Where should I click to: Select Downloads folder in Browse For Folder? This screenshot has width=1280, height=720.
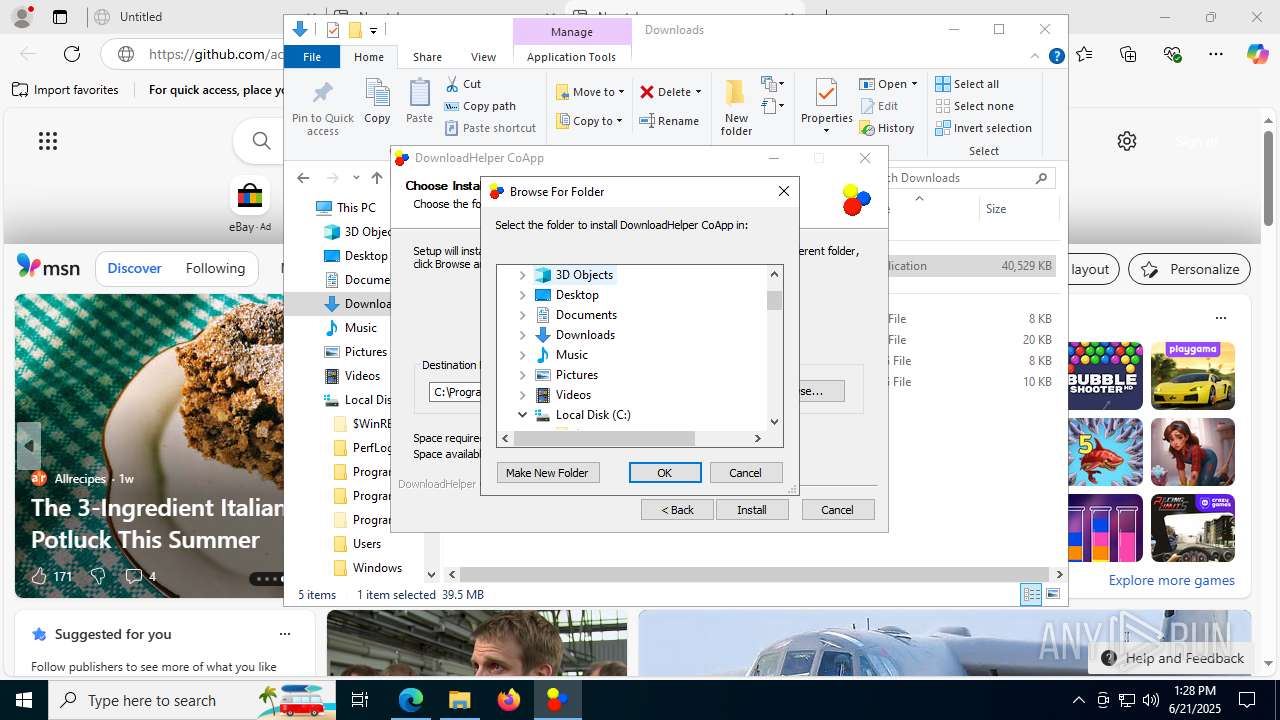[x=585, y=335]
